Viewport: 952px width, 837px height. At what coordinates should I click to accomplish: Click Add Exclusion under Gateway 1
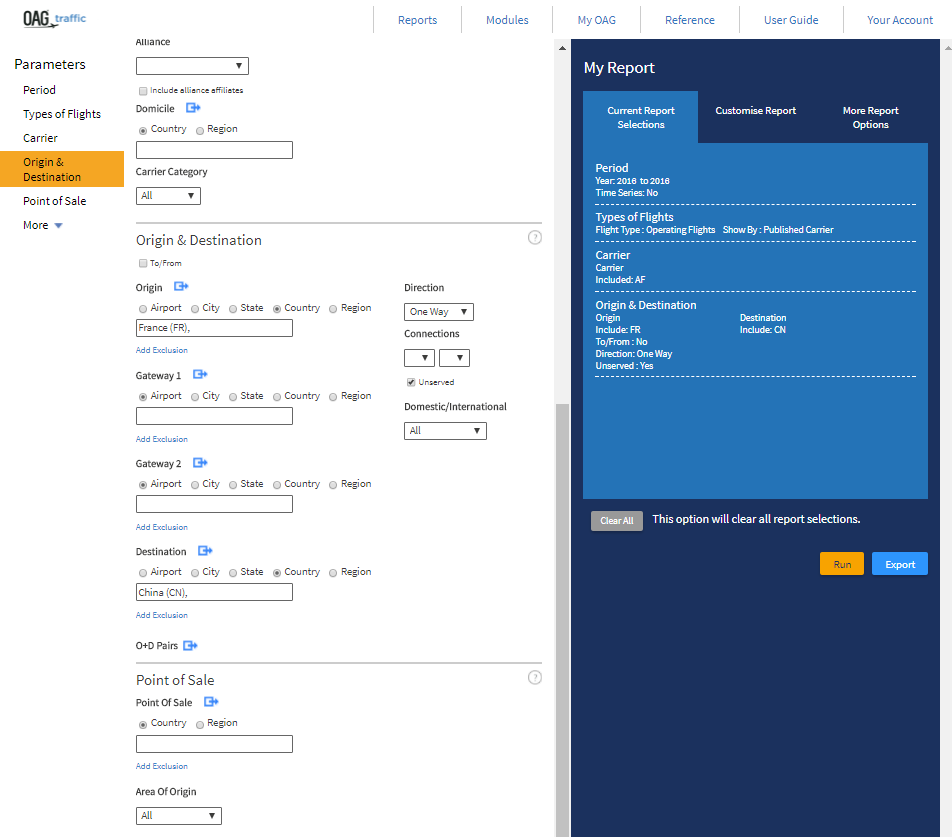[x=162, y=439]
